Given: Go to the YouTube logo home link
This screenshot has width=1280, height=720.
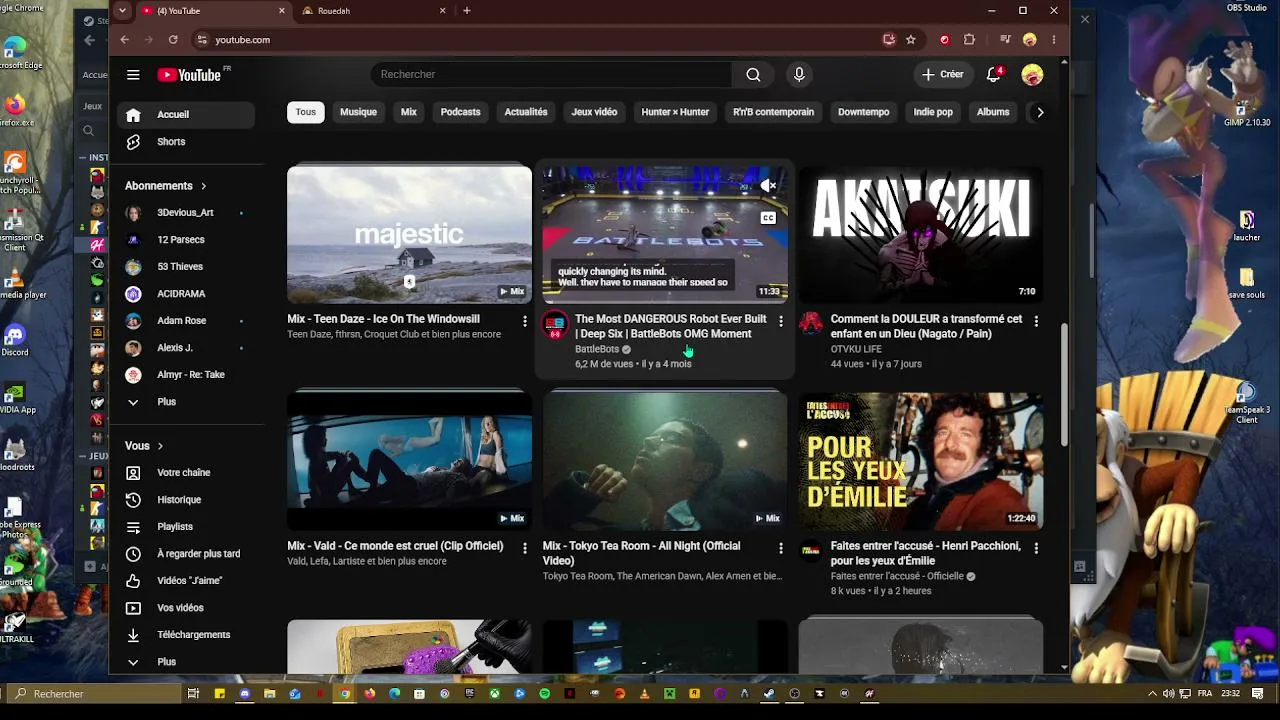Looking at the screenshot, I should (189, 75).
